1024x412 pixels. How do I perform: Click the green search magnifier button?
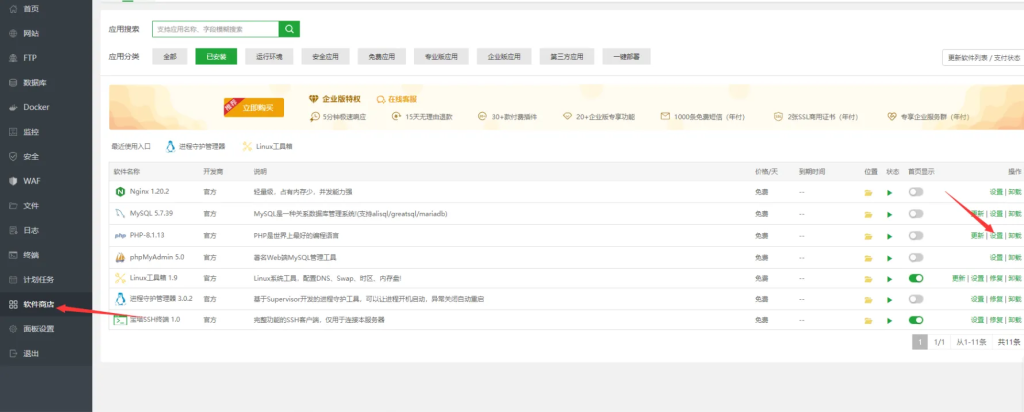(x=289, y=29)
